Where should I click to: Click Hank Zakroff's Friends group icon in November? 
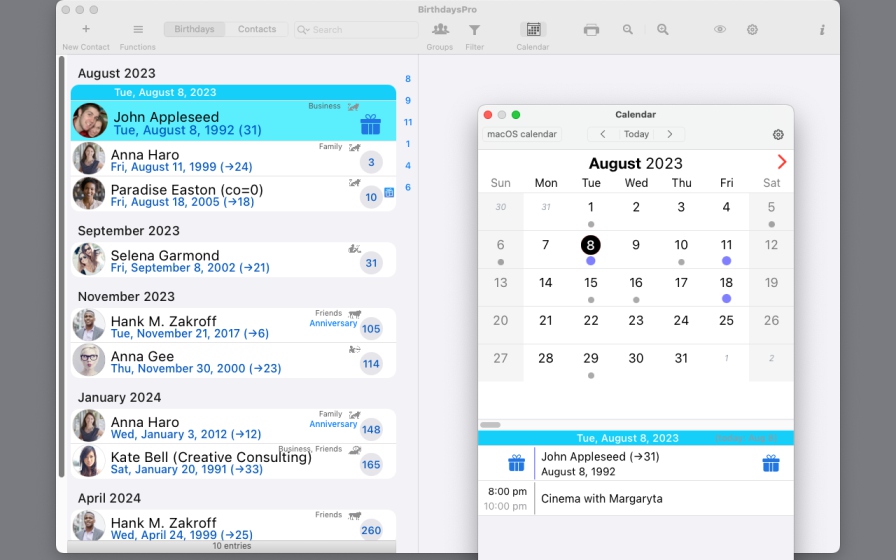[x=355, y=314]
